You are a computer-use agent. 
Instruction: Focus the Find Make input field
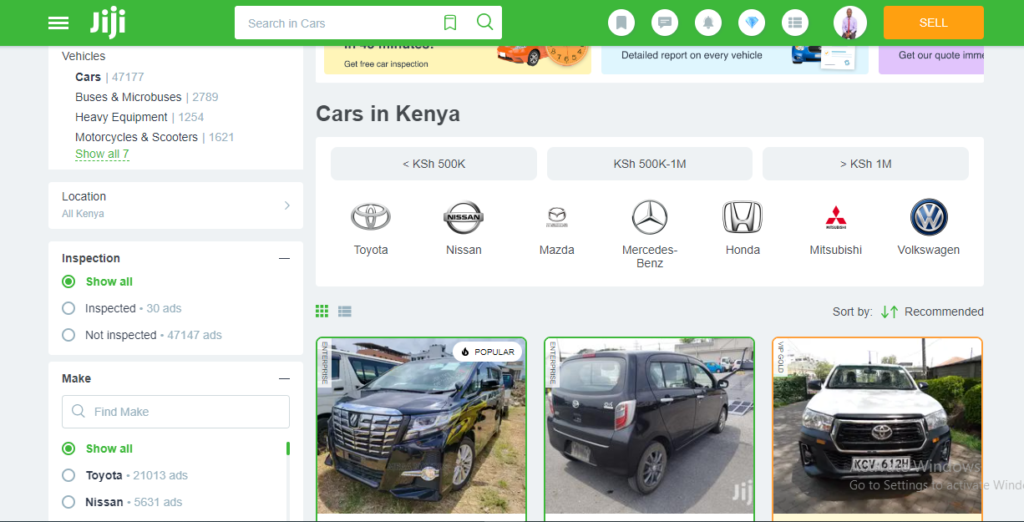pos(176,412)
